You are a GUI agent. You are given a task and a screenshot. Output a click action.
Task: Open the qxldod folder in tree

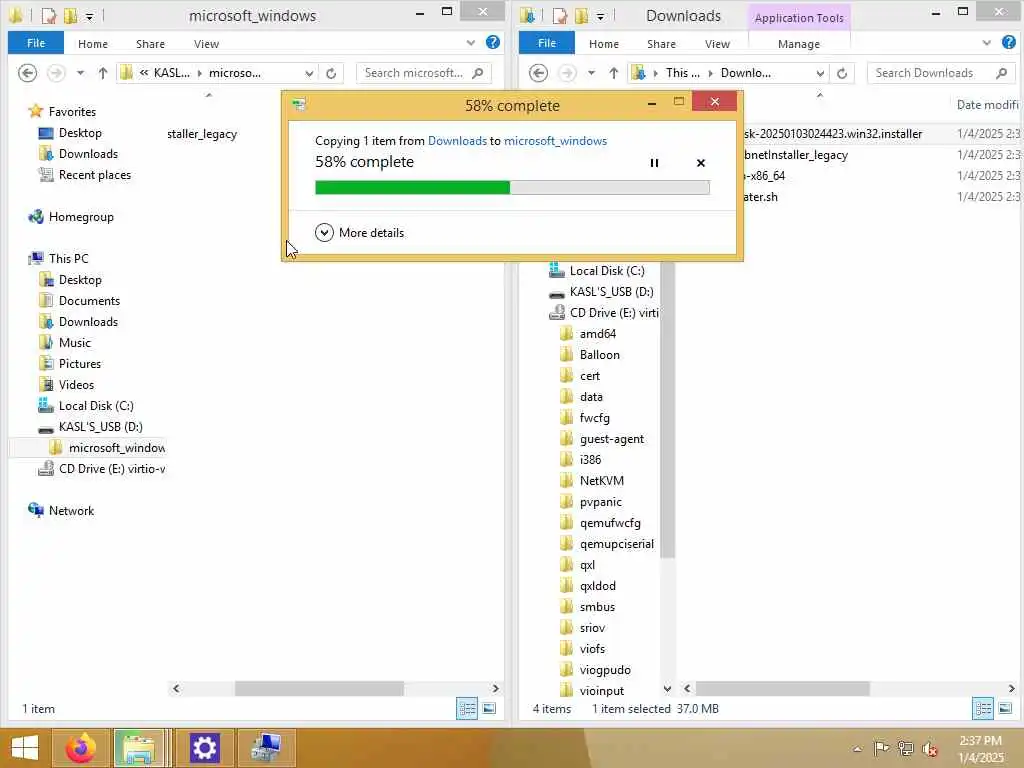pos(588,586)
